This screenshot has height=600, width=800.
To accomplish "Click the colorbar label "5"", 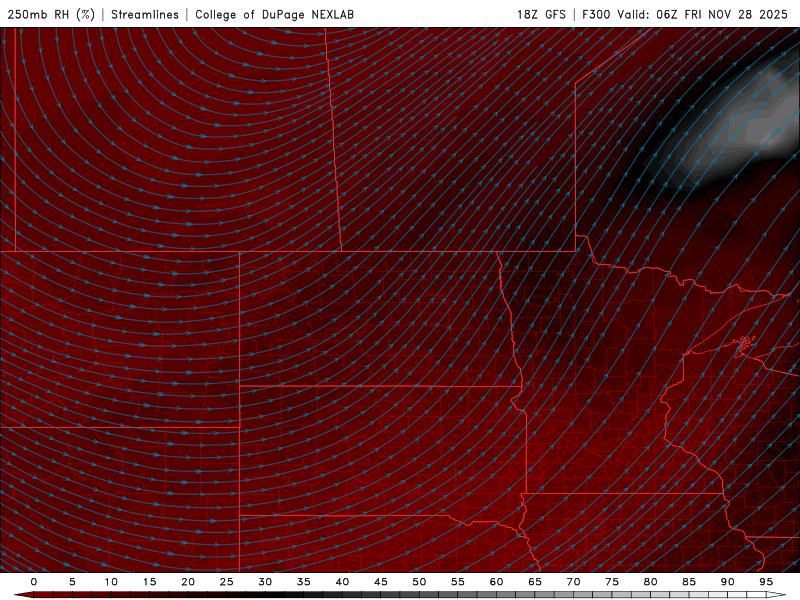I will point(72,582).
